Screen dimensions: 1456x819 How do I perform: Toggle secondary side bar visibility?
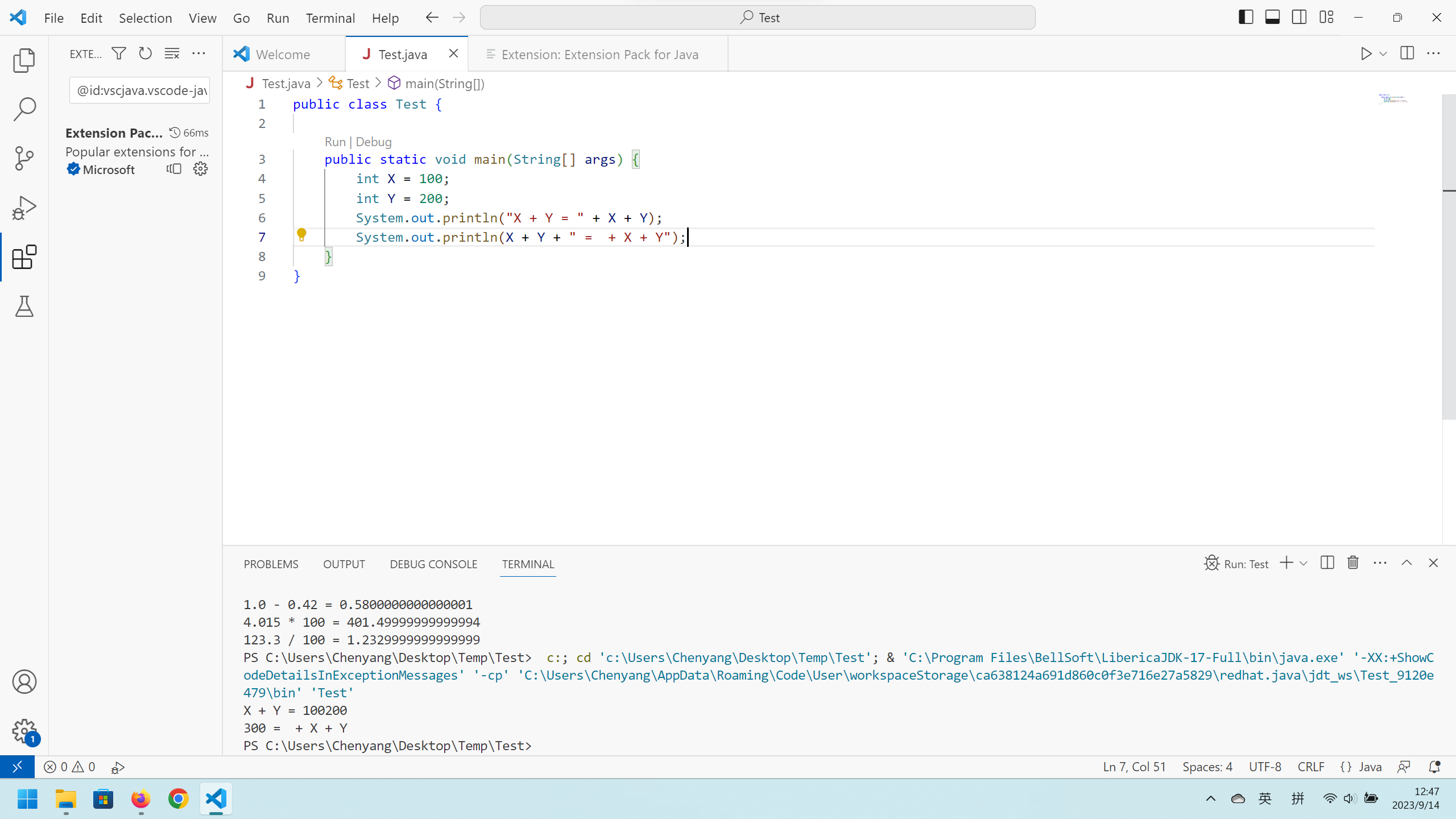[1299, 18]
